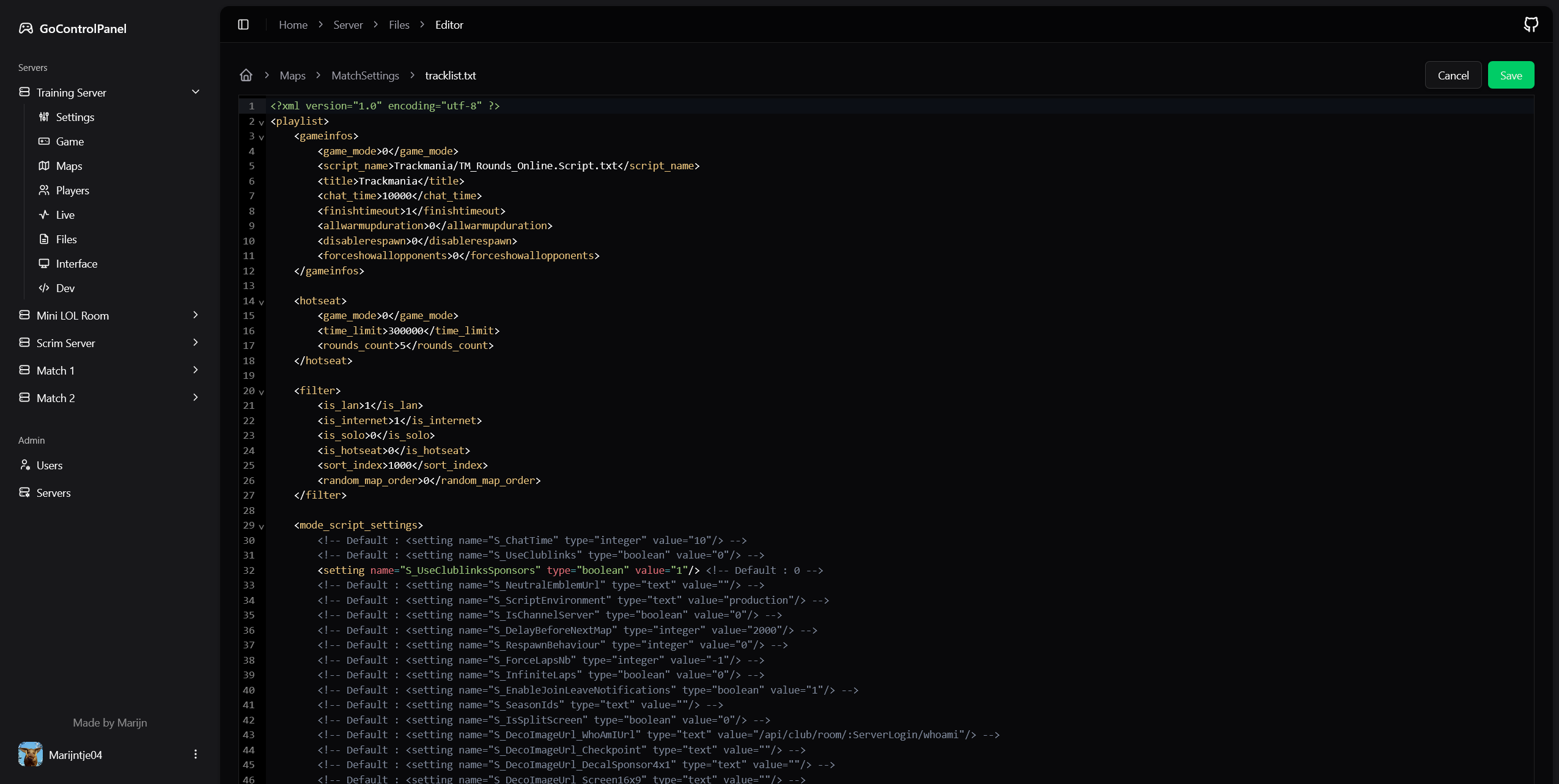Click line number 12 in gutter
The width and height of the screenshot is (1559, 784).
click(248, 271)
